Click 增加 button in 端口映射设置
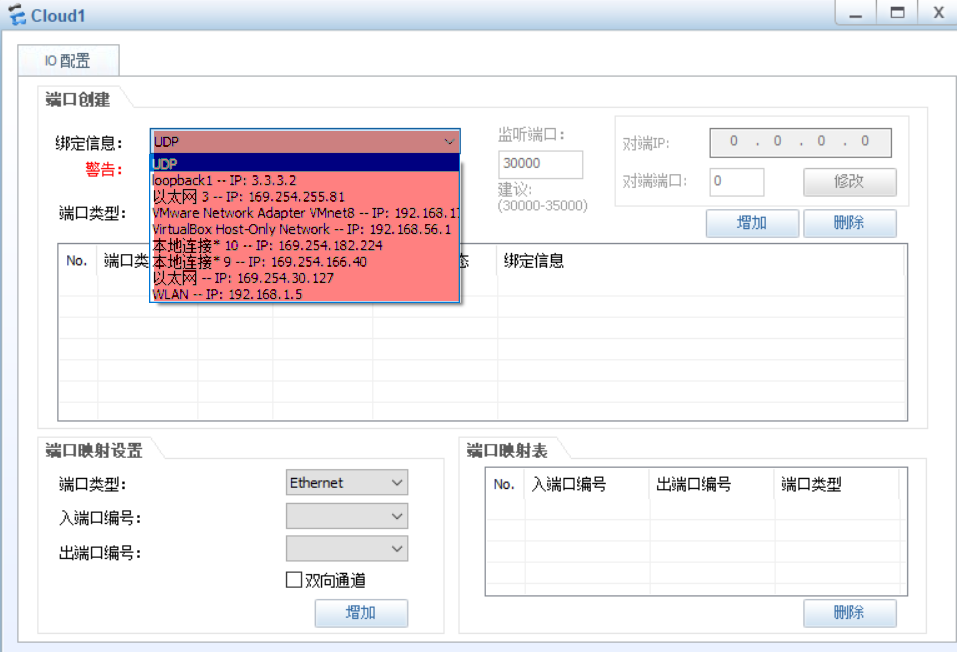The height and width of the screenshot is (652, 957). (361, 612)
